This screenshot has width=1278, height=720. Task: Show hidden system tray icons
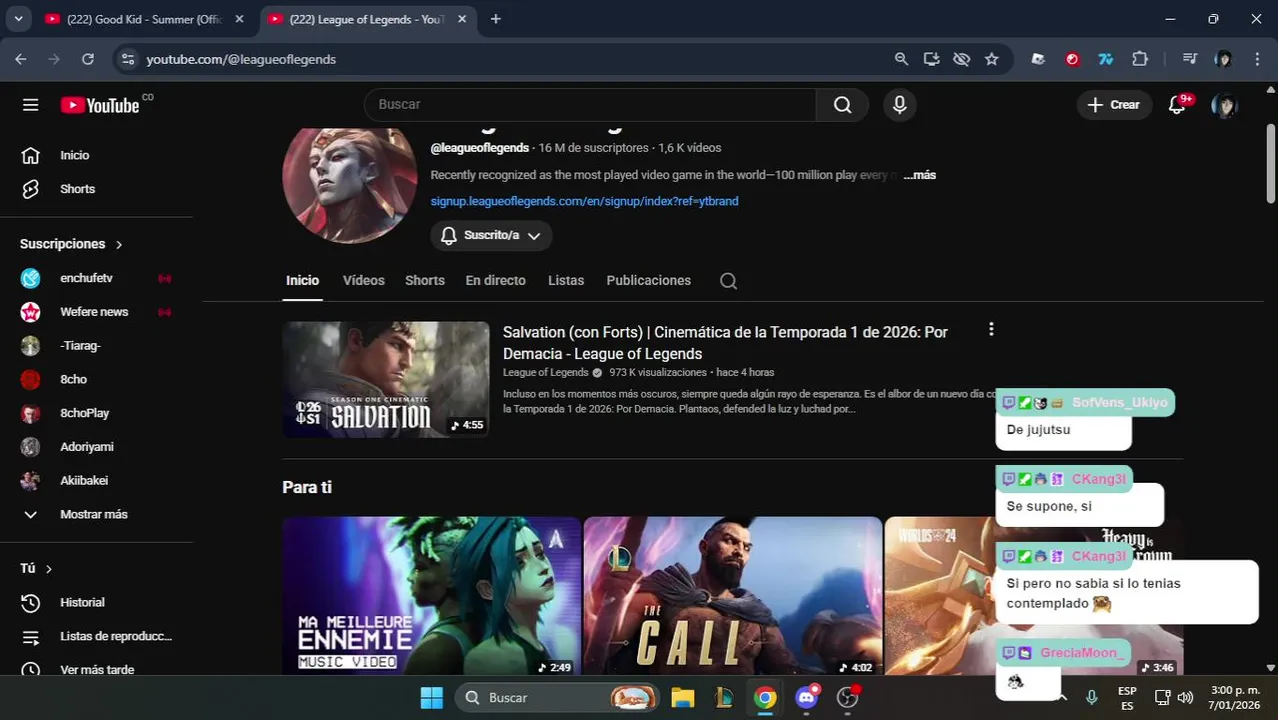1062,697
